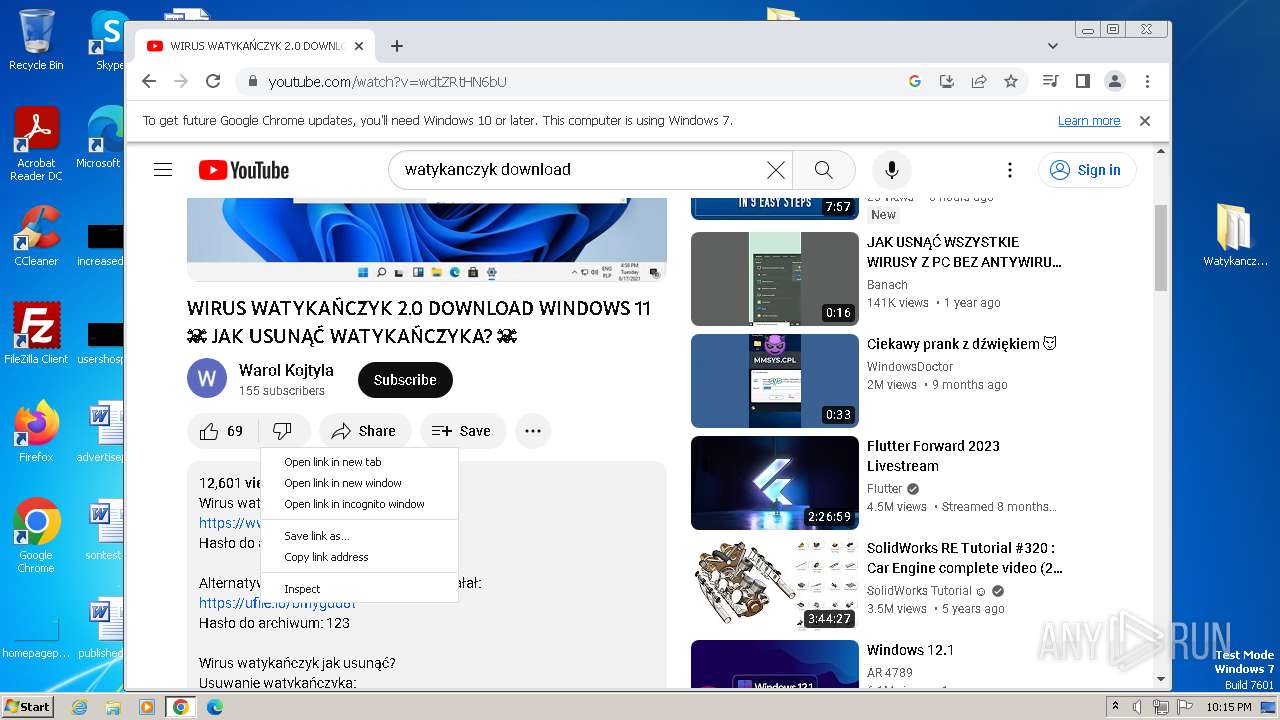Click the address bar URL
Screen dimensions: 1280x720
(x=387, y=82)
